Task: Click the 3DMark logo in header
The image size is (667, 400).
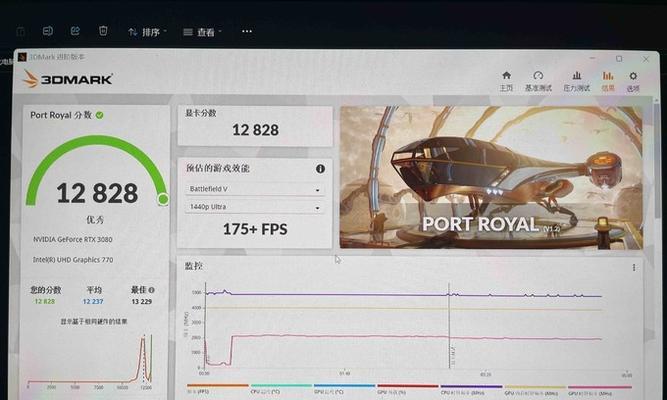Action: (x=68, y=79)
